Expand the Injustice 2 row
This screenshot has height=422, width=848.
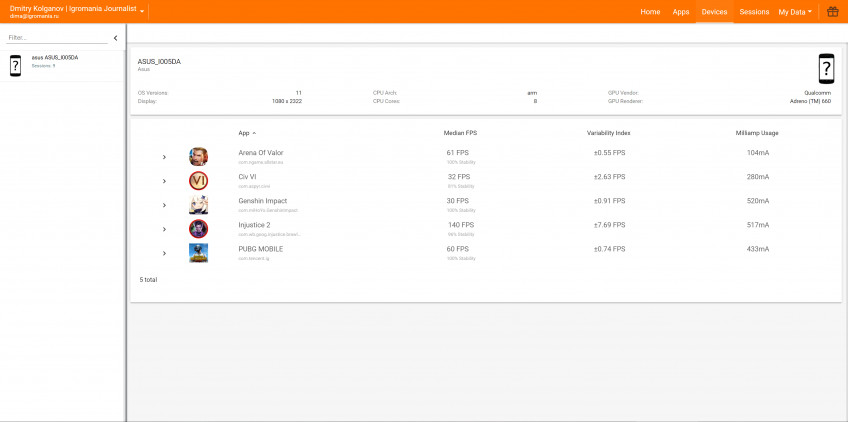[164, 229]
